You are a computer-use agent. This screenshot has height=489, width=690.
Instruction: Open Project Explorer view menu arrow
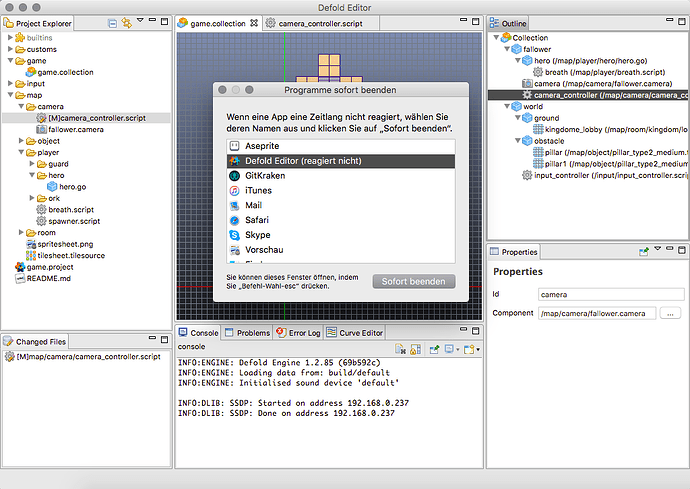[x=142, y=21]
